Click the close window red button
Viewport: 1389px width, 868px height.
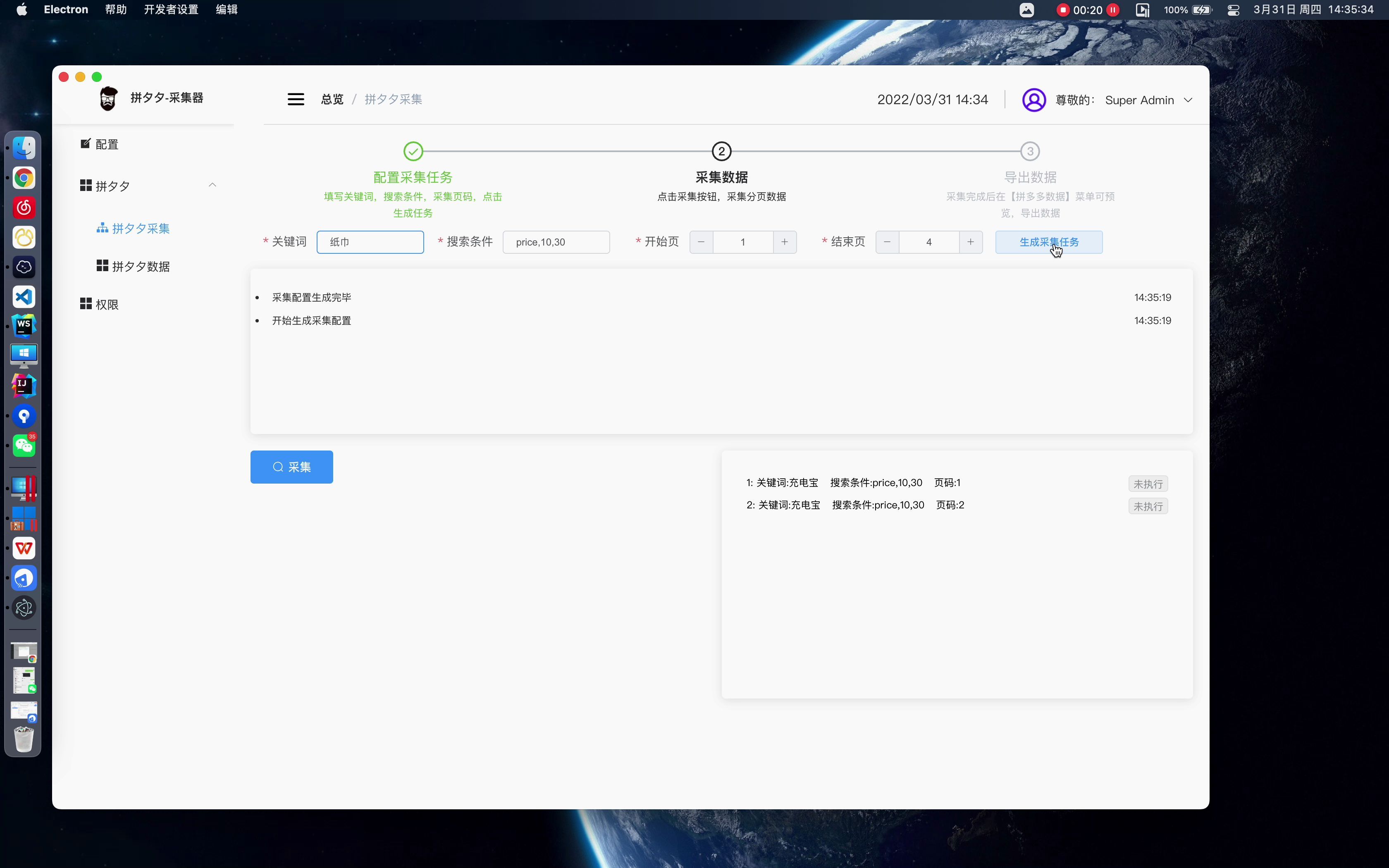point(64,77)
